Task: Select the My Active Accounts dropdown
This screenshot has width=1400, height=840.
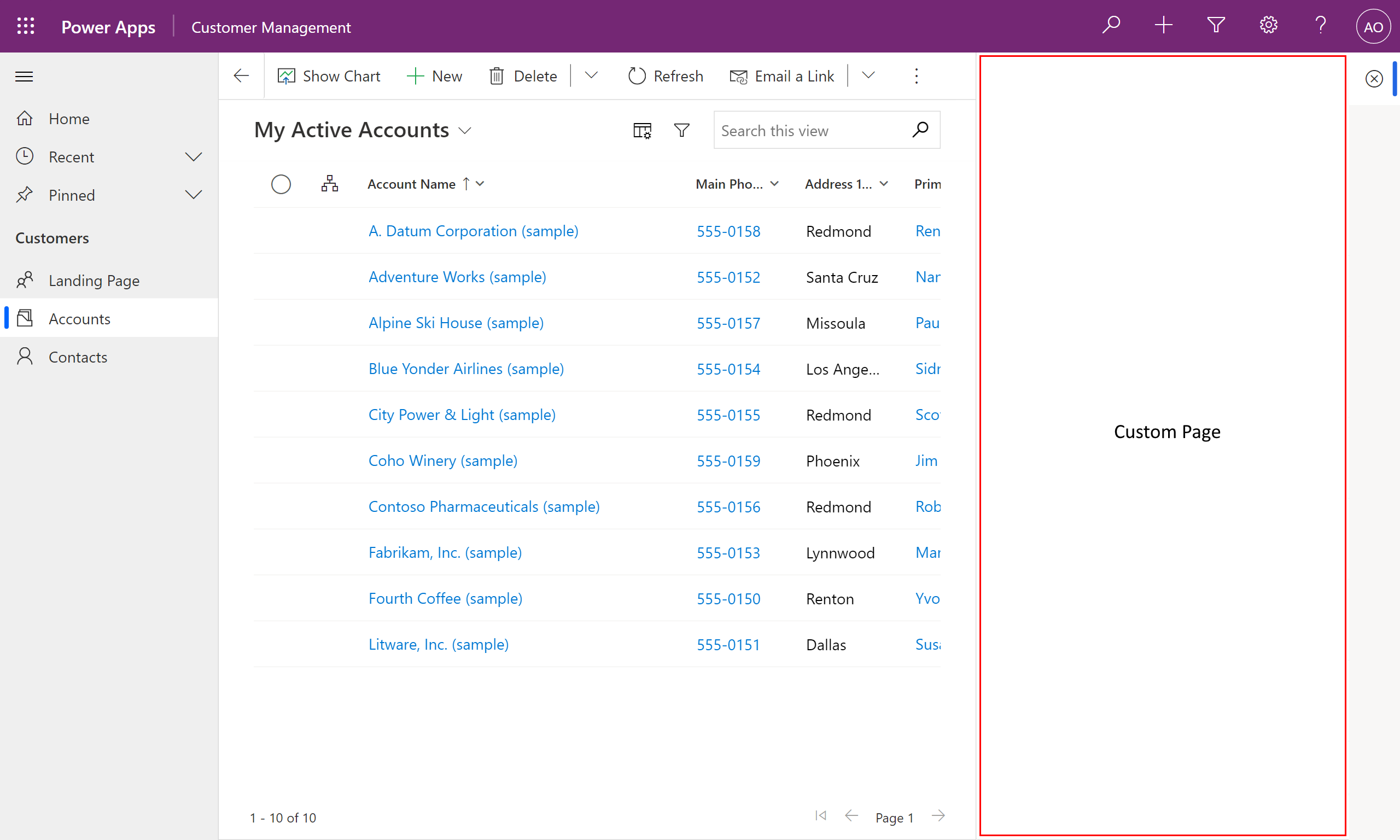Action: 465,130
